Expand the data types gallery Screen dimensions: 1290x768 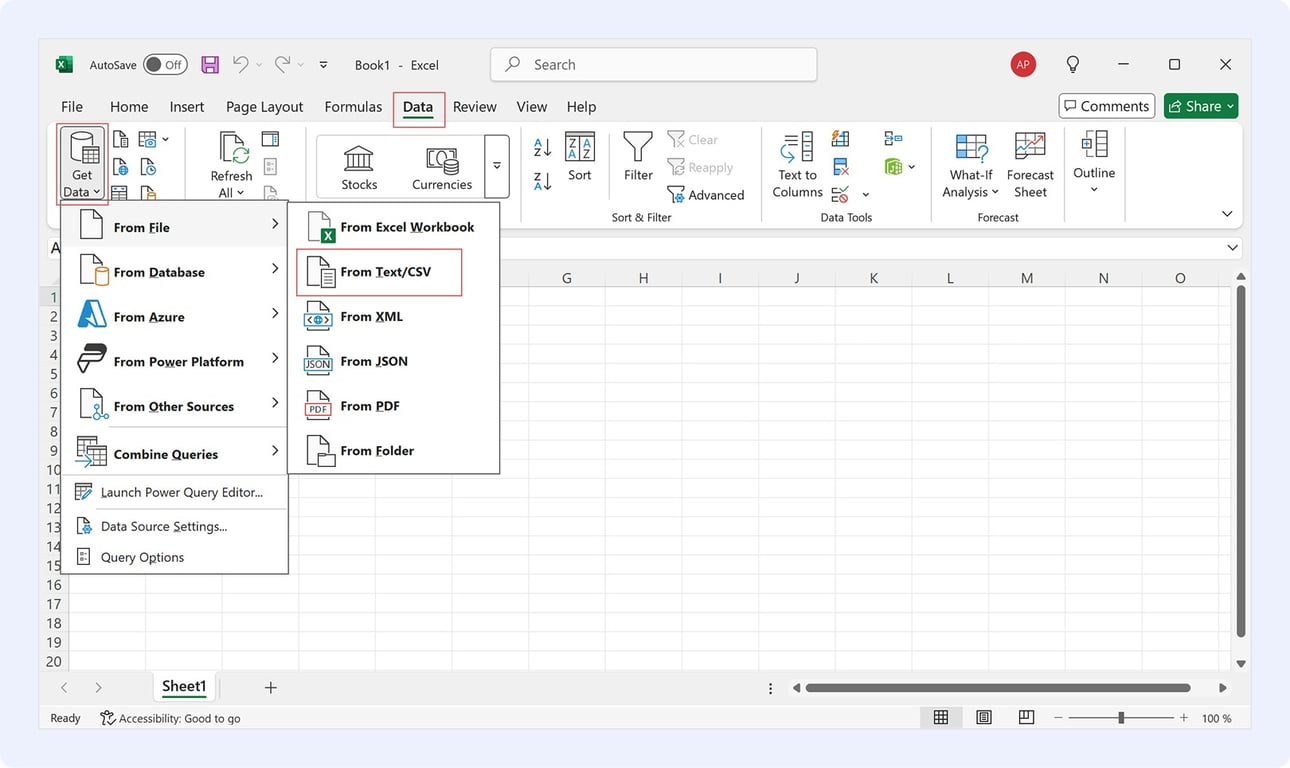[x=497, y=166]
